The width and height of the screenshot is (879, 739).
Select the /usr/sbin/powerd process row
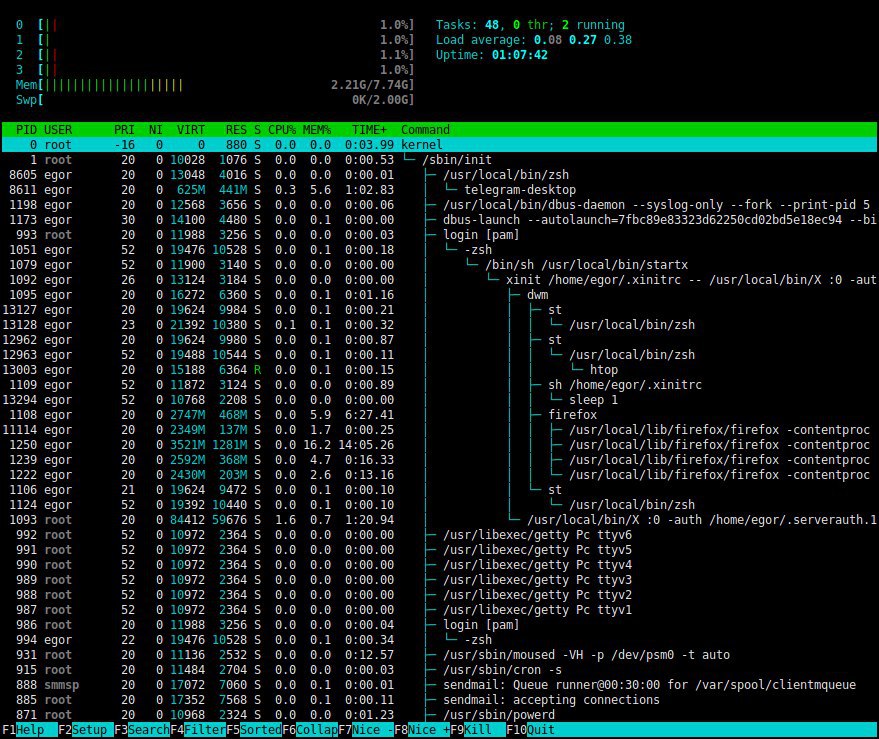click(x=440, y=715)
